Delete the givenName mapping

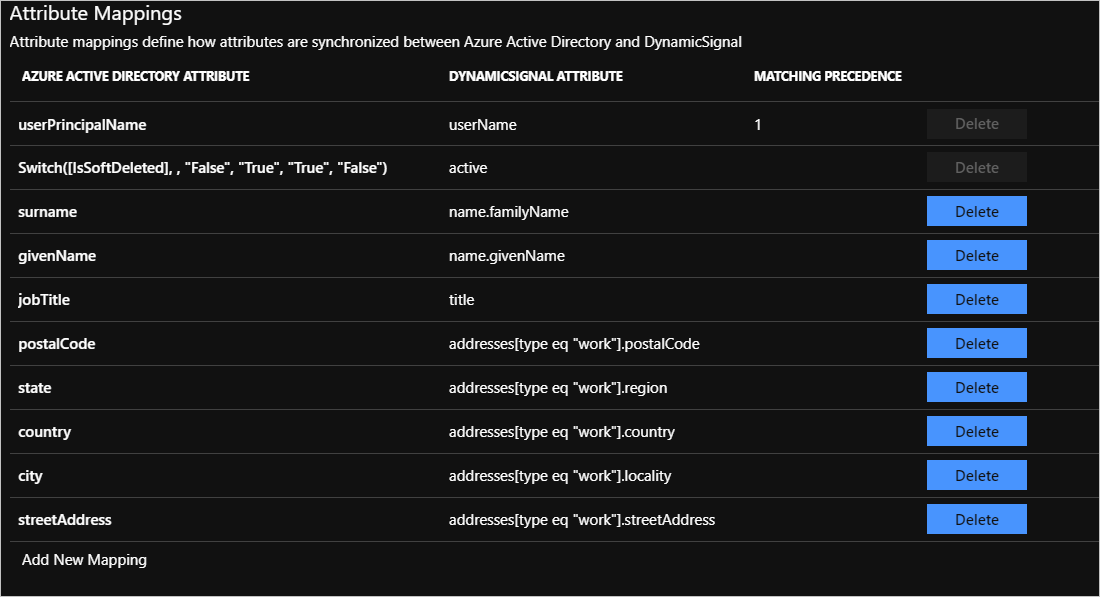(x=977, y=255)
